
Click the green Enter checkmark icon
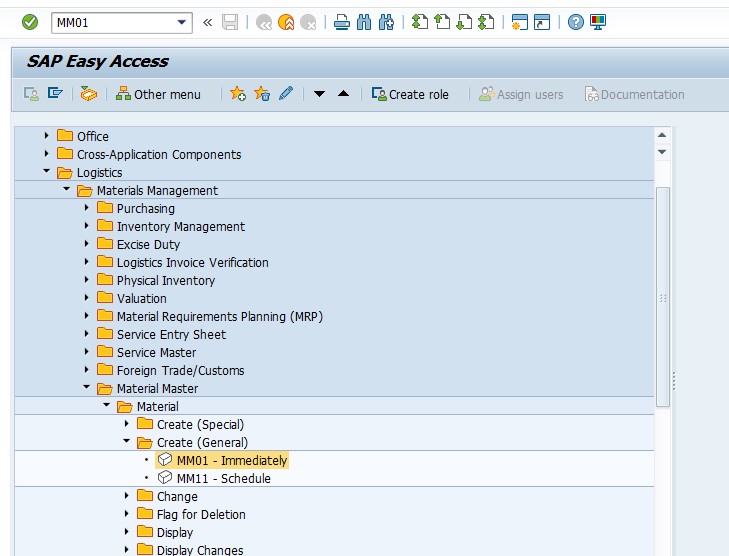[x=30, y=22]
